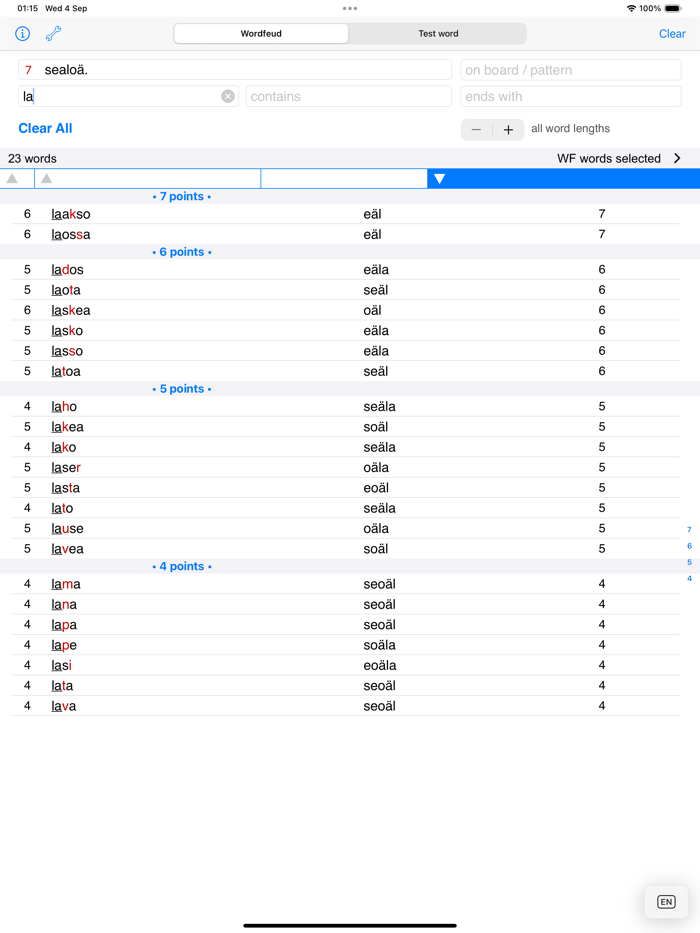Screen dimensions: 700x933
Task: Focus the on board / pattern field
Action: pos(570,70)
